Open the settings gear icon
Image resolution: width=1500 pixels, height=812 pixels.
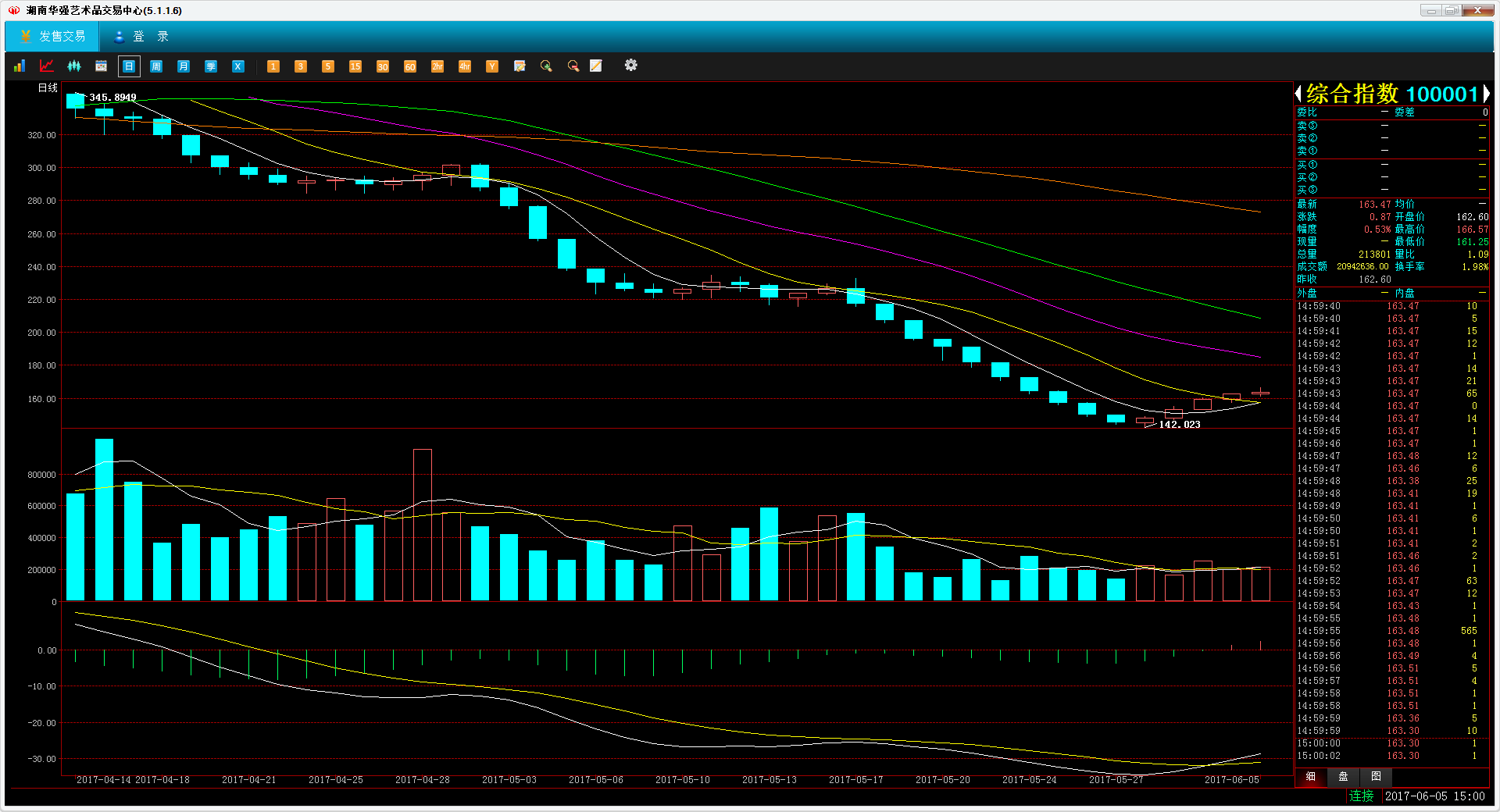click(630, 66)
